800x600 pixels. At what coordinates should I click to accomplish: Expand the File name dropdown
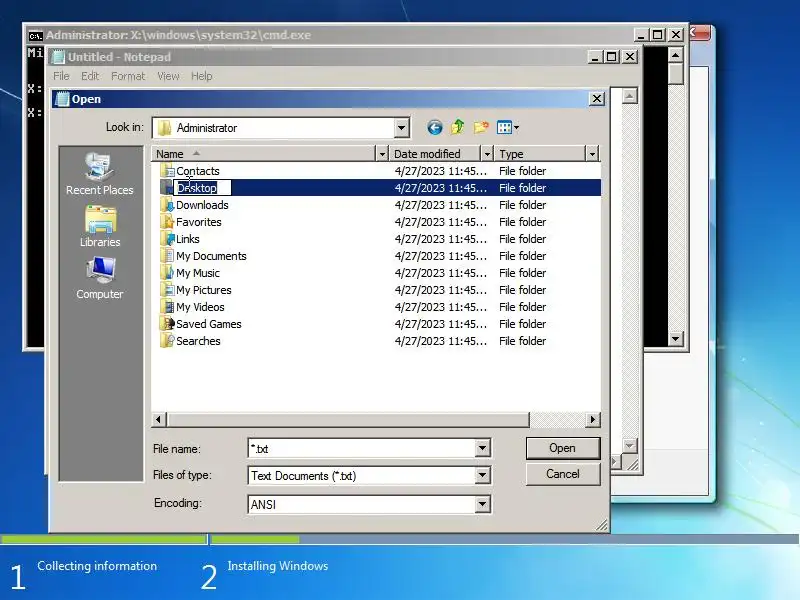[x=482, y=448]
